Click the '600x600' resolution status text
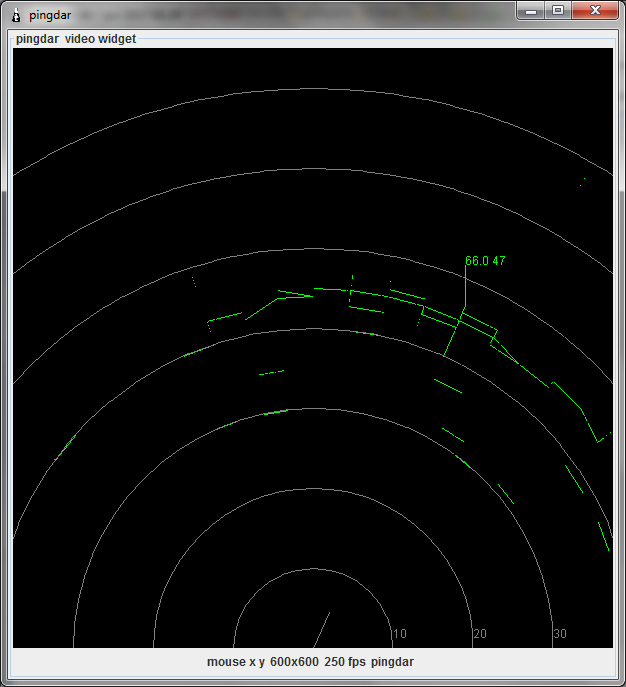The width and height of the screenshot is (626, 687). click(x=294, y=662)
